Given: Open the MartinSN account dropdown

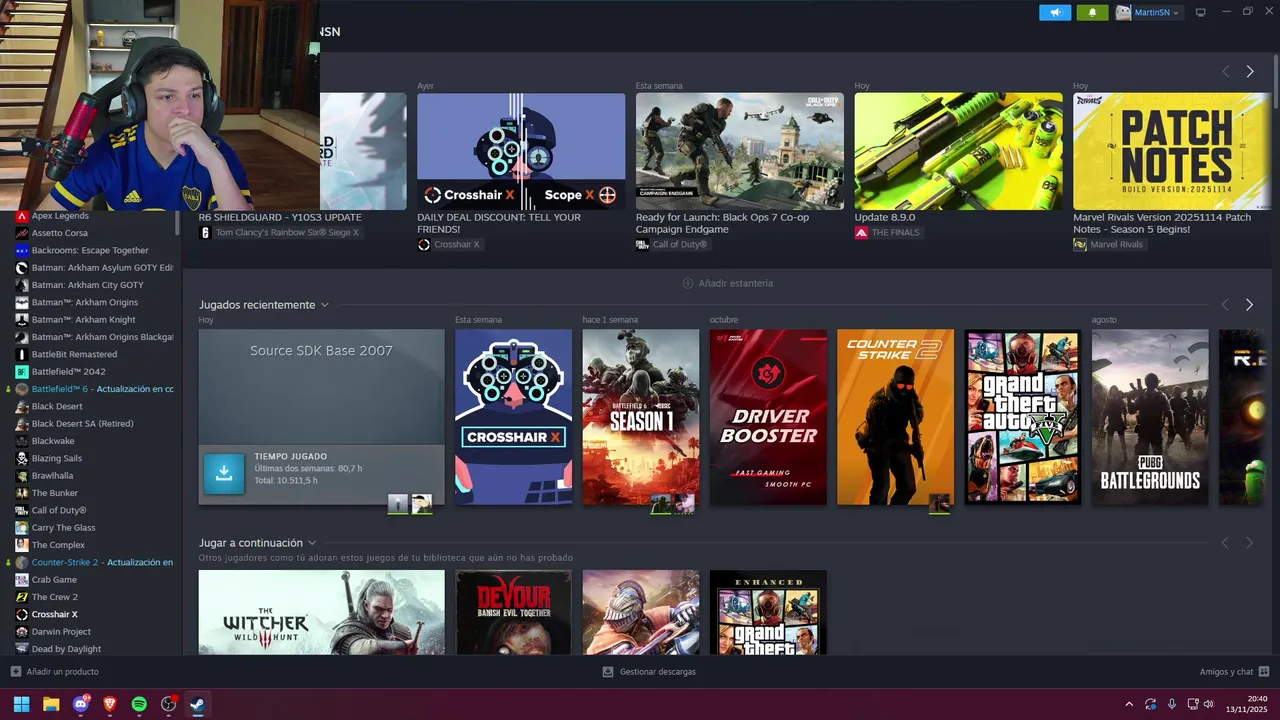Looking at the screenshot, I should click(x=1148, y=12).
